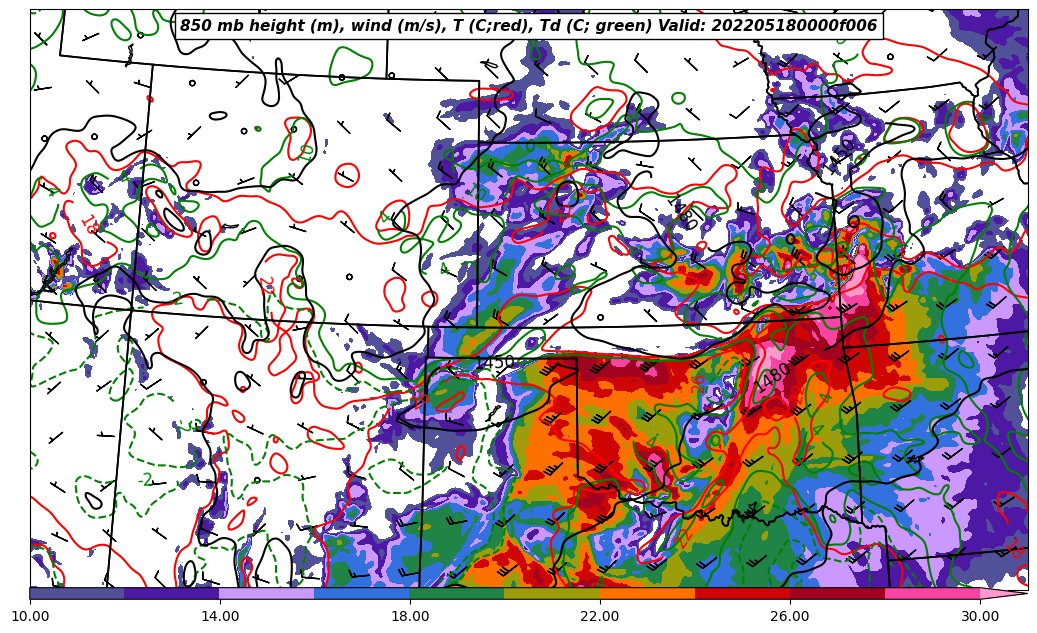Click the 30.00 colorbar tick label

(980, 616)
